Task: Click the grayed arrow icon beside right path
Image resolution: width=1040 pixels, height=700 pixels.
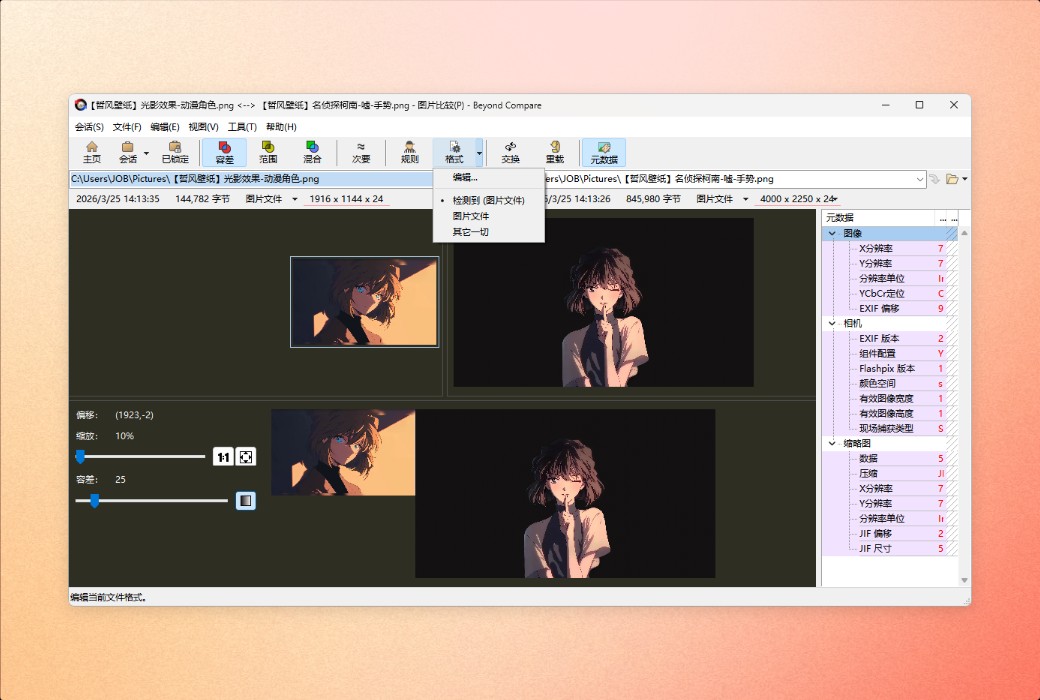Action: click(934, 179)
